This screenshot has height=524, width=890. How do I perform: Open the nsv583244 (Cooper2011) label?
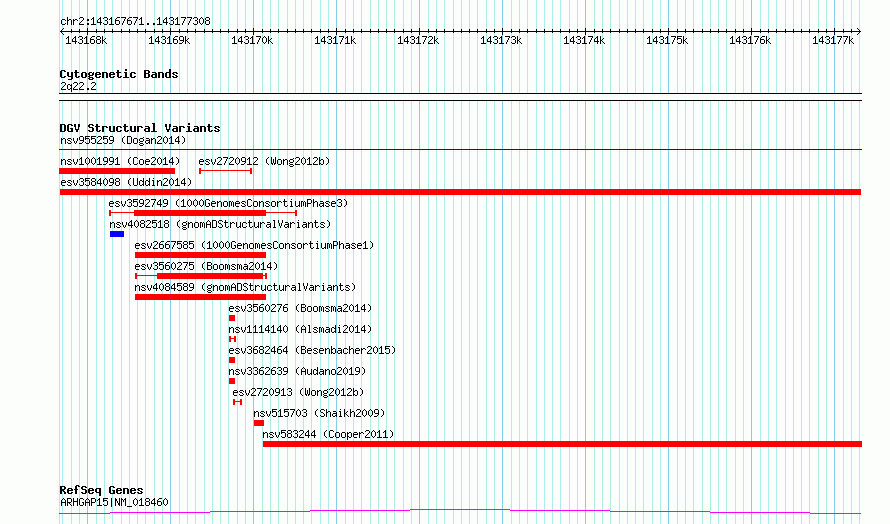(x=328, y=434)
